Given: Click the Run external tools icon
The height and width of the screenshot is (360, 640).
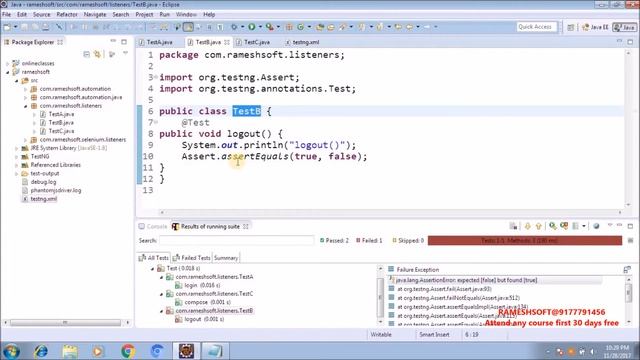Looking at the screenshot, I should pos(269,27).
